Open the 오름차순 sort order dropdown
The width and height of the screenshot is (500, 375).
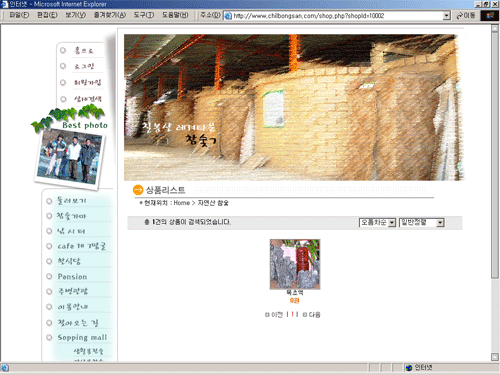coord(377,222)
